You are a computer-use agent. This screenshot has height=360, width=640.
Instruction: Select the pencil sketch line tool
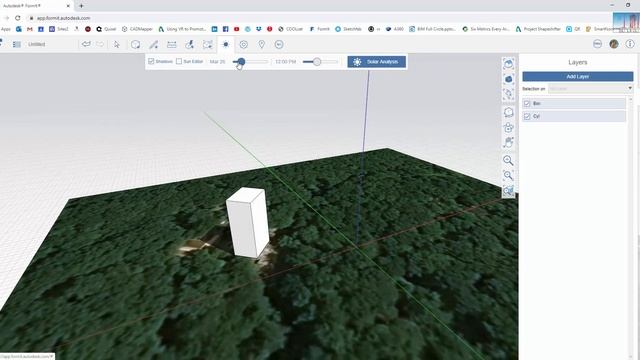[153, 44]
